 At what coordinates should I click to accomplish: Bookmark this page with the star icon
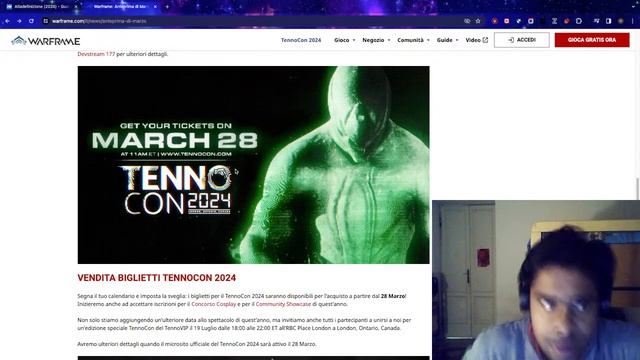[478, 21]
